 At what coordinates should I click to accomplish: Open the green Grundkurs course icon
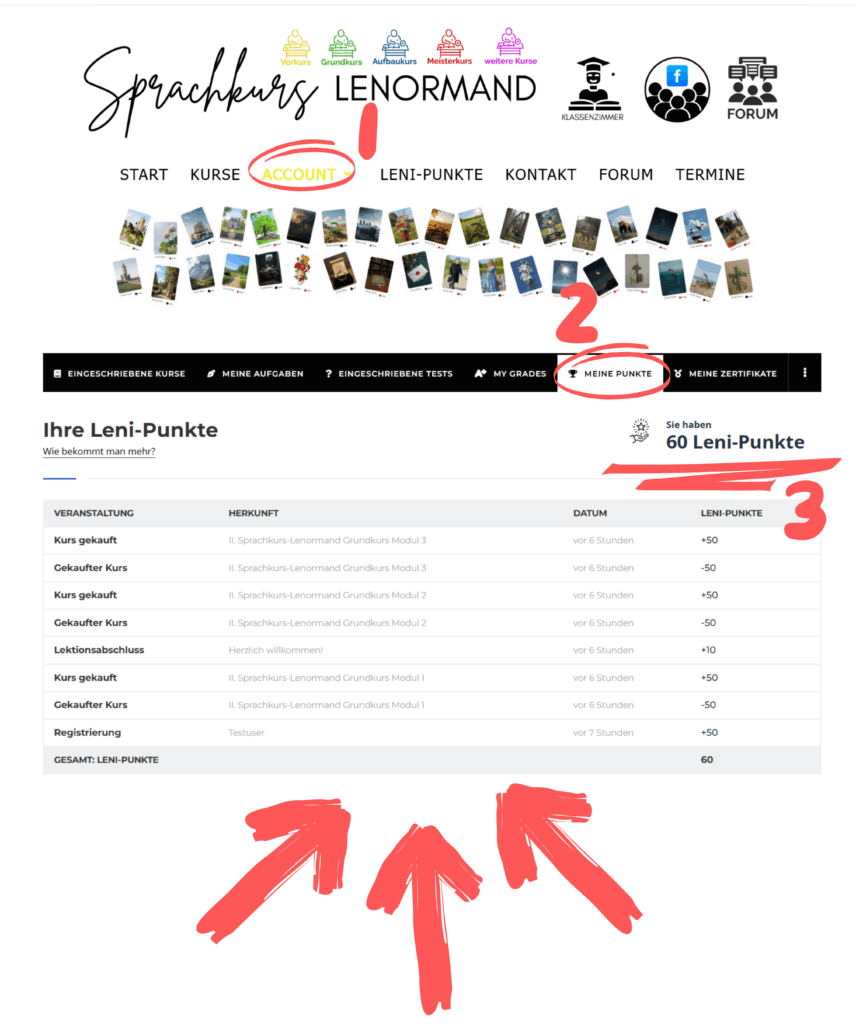point(341,47)
